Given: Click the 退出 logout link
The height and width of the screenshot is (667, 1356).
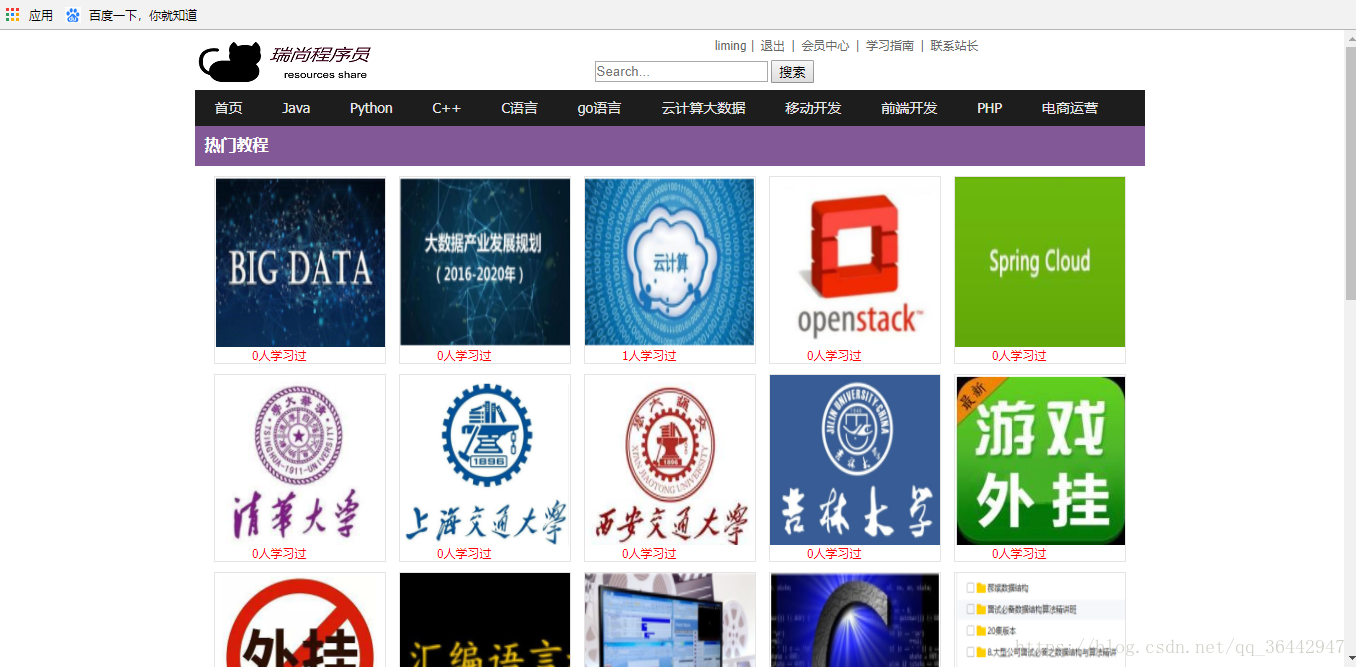Looking at the screenshot, I should (772, 46).
